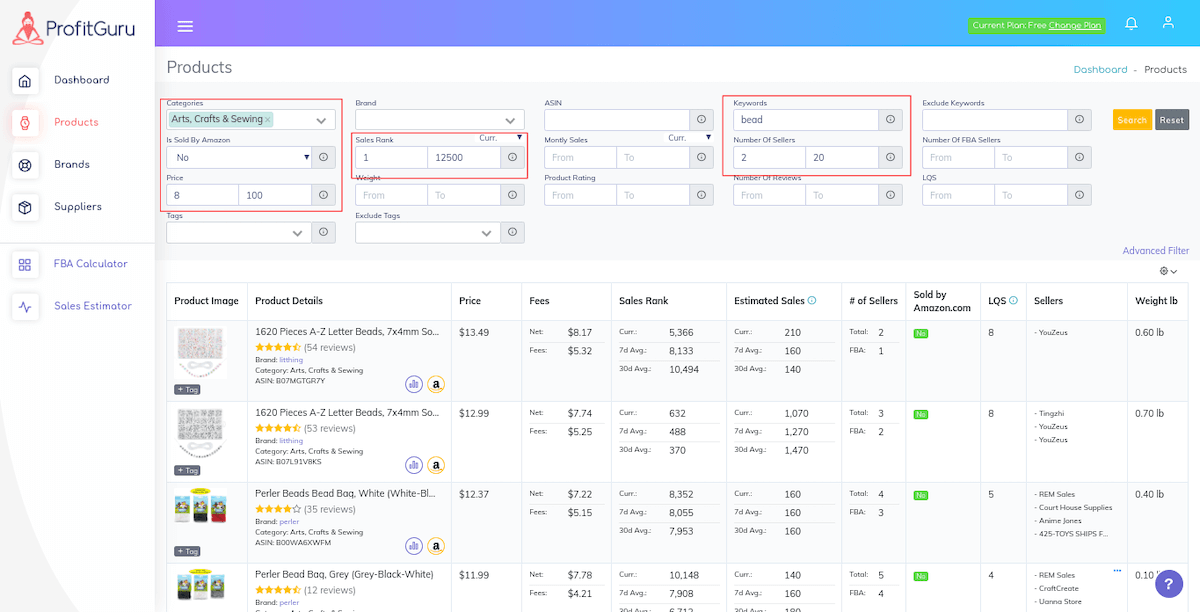1200x612 pixels.
Task: Open FBA Calculator in the sidebar
Action: coord(91,264)
